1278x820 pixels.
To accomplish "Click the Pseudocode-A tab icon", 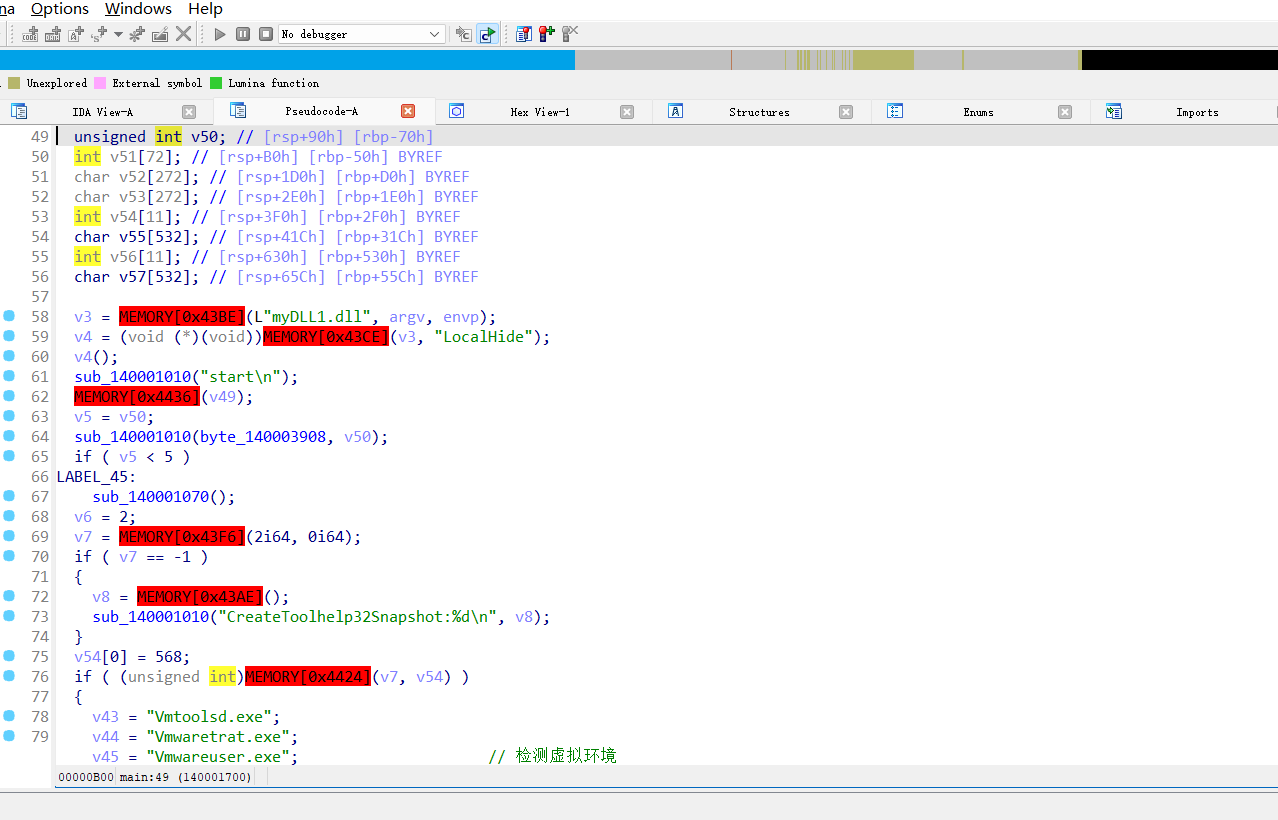I will coord(238,110).
